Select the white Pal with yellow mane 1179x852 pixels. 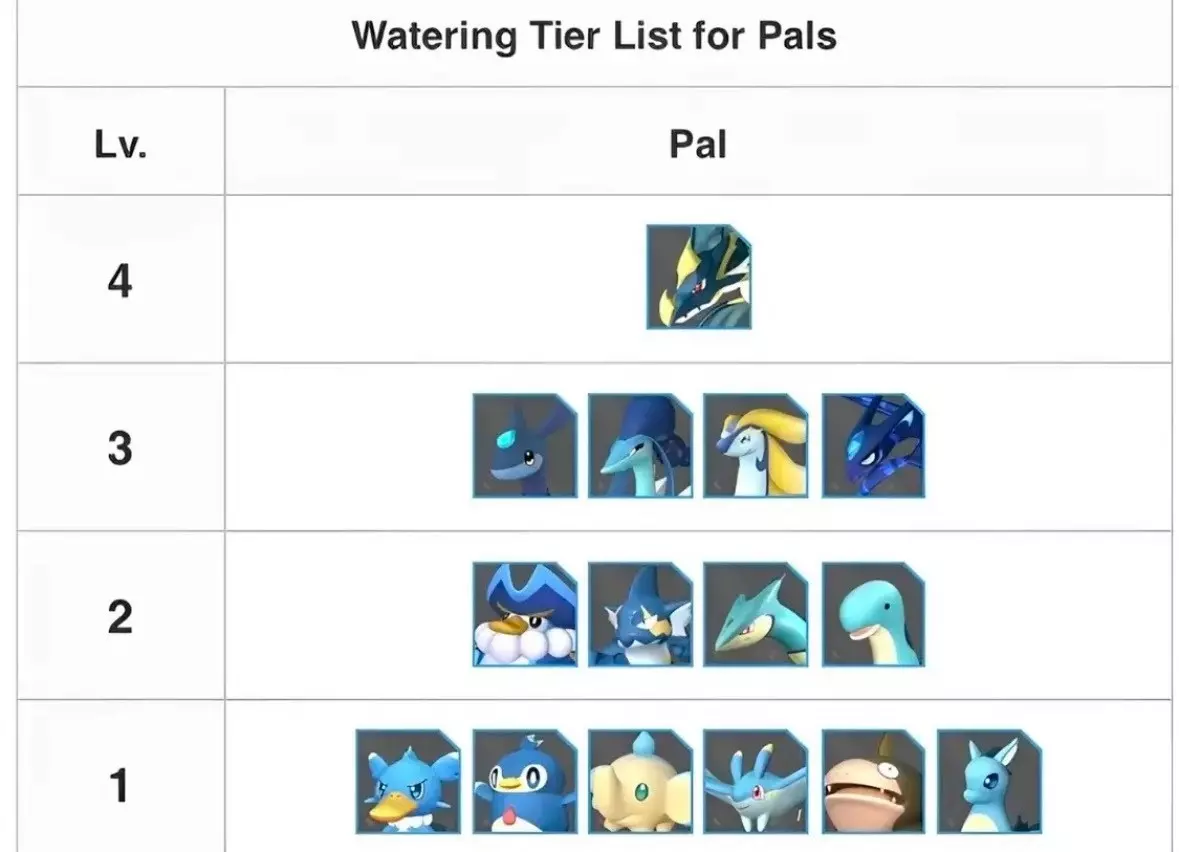756,445
